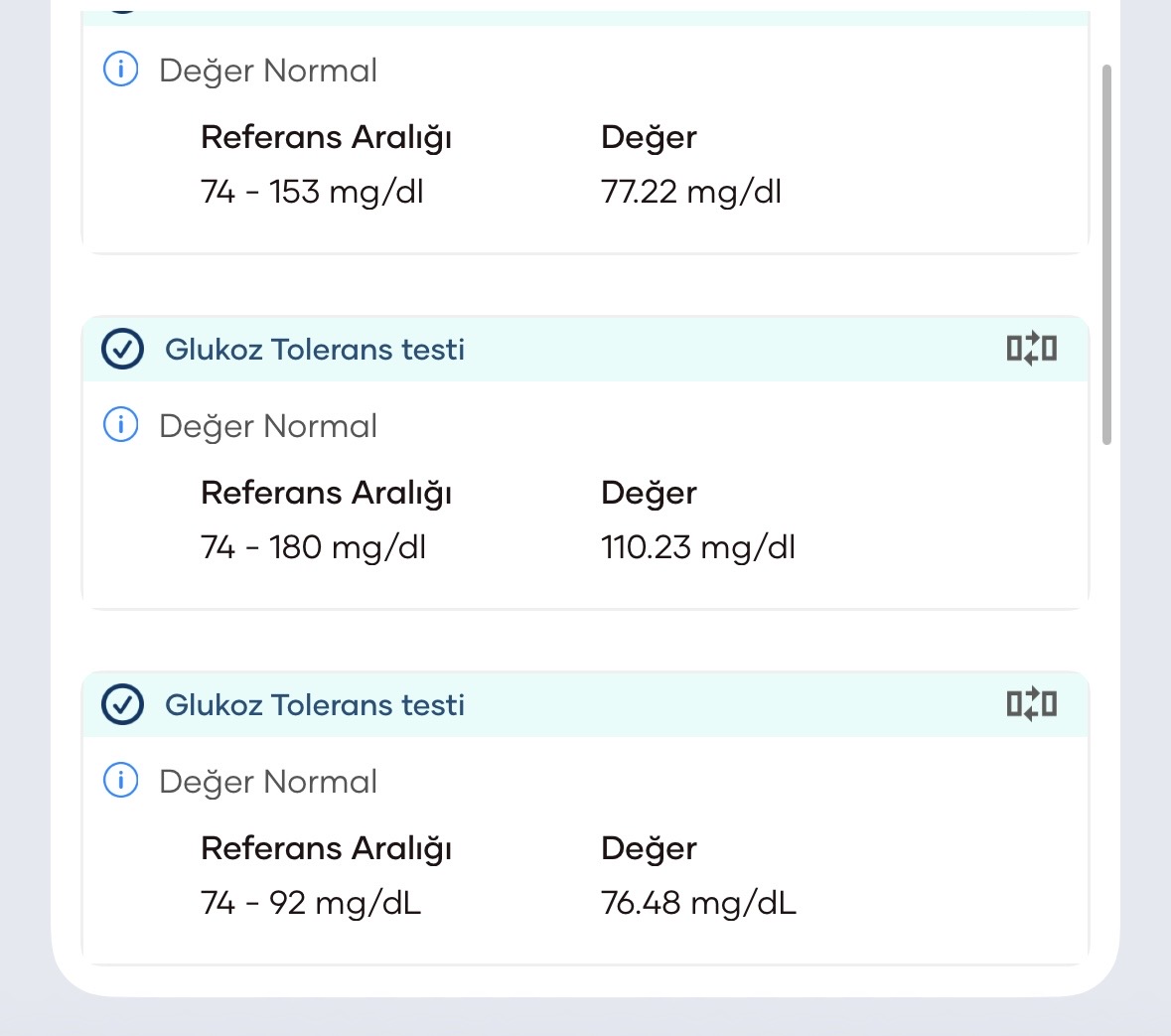Click the 74 - 180 mg/dl reference range
The width and height of the screenshot is (1171, 1036).
pyautogui.click(x=313, y=547)
